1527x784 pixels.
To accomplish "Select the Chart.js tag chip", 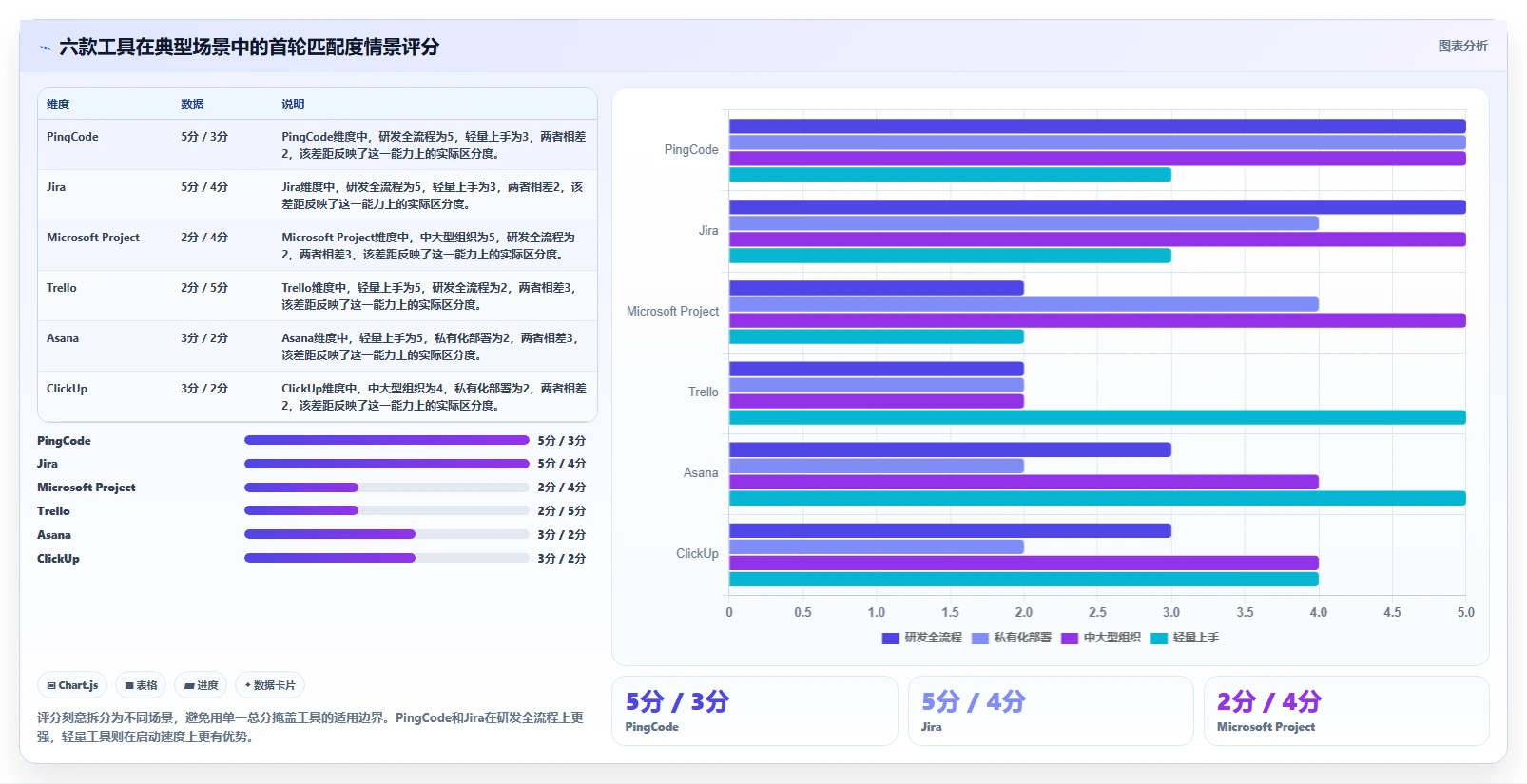I will tap(72, 685).
